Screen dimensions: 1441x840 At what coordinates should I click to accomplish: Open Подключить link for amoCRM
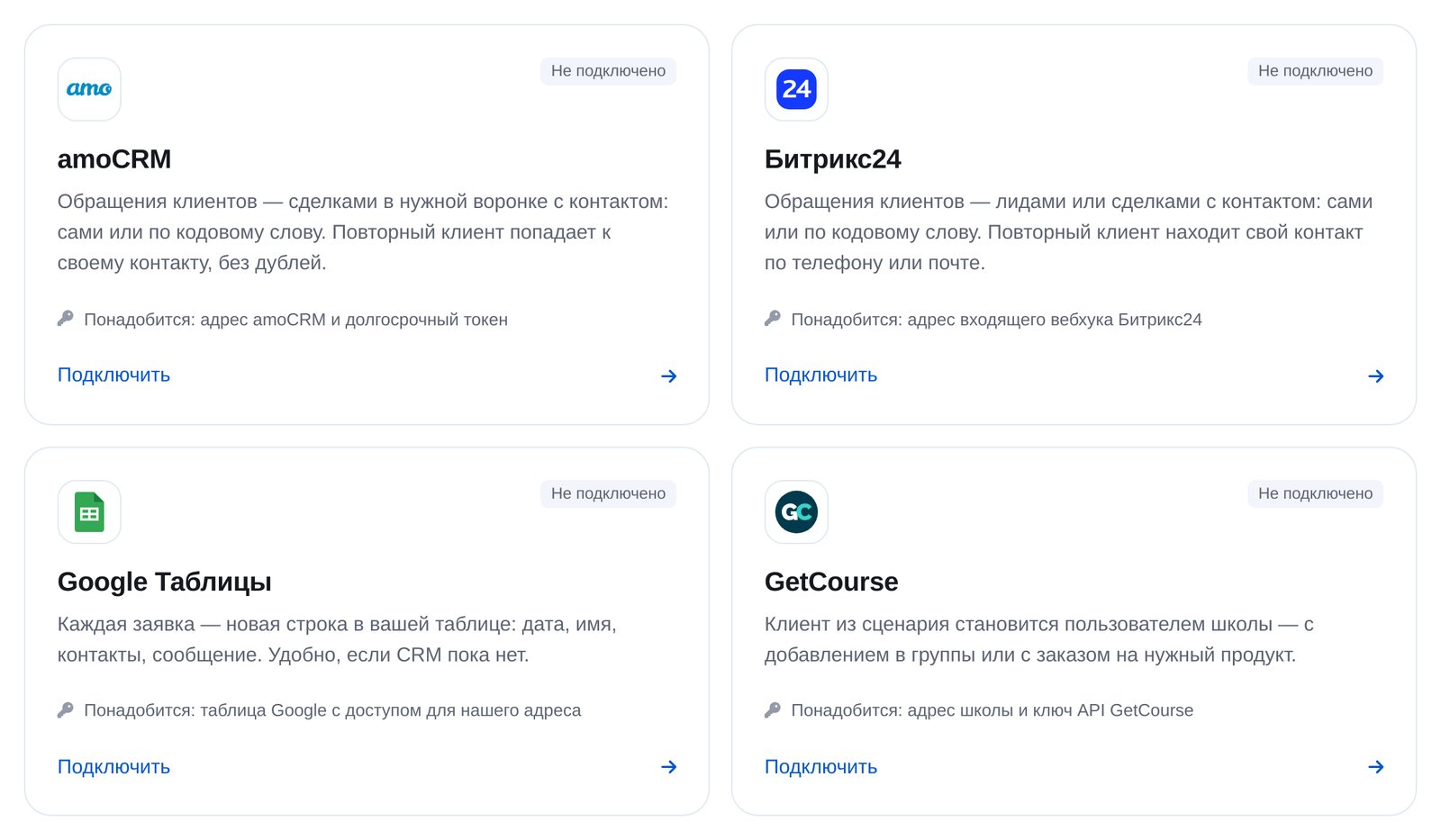coord(113,375)
